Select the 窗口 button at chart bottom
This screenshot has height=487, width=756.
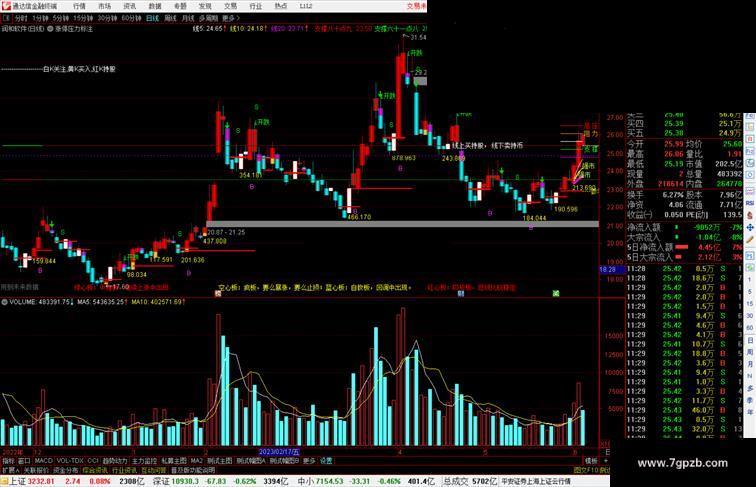coord(24,461)
